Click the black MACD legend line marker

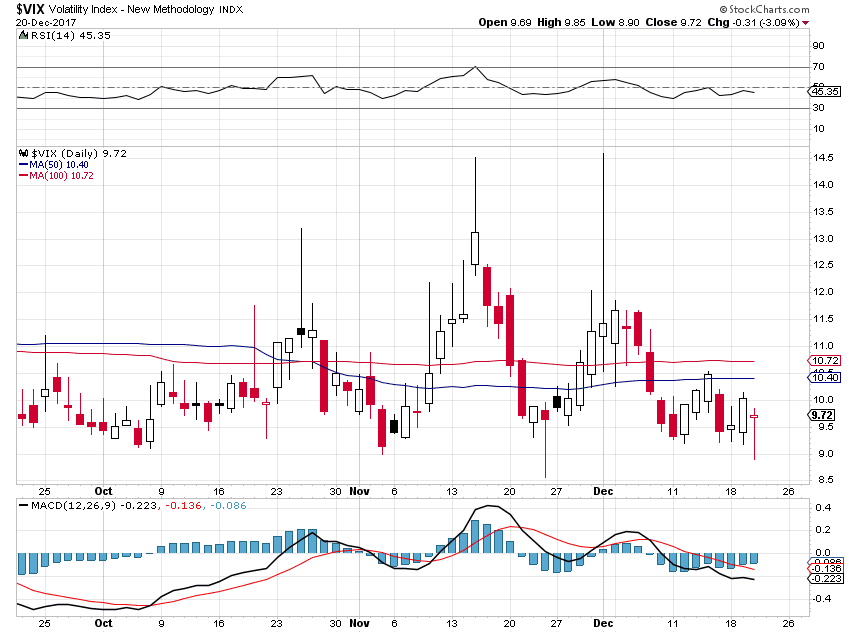coord(23,506)
